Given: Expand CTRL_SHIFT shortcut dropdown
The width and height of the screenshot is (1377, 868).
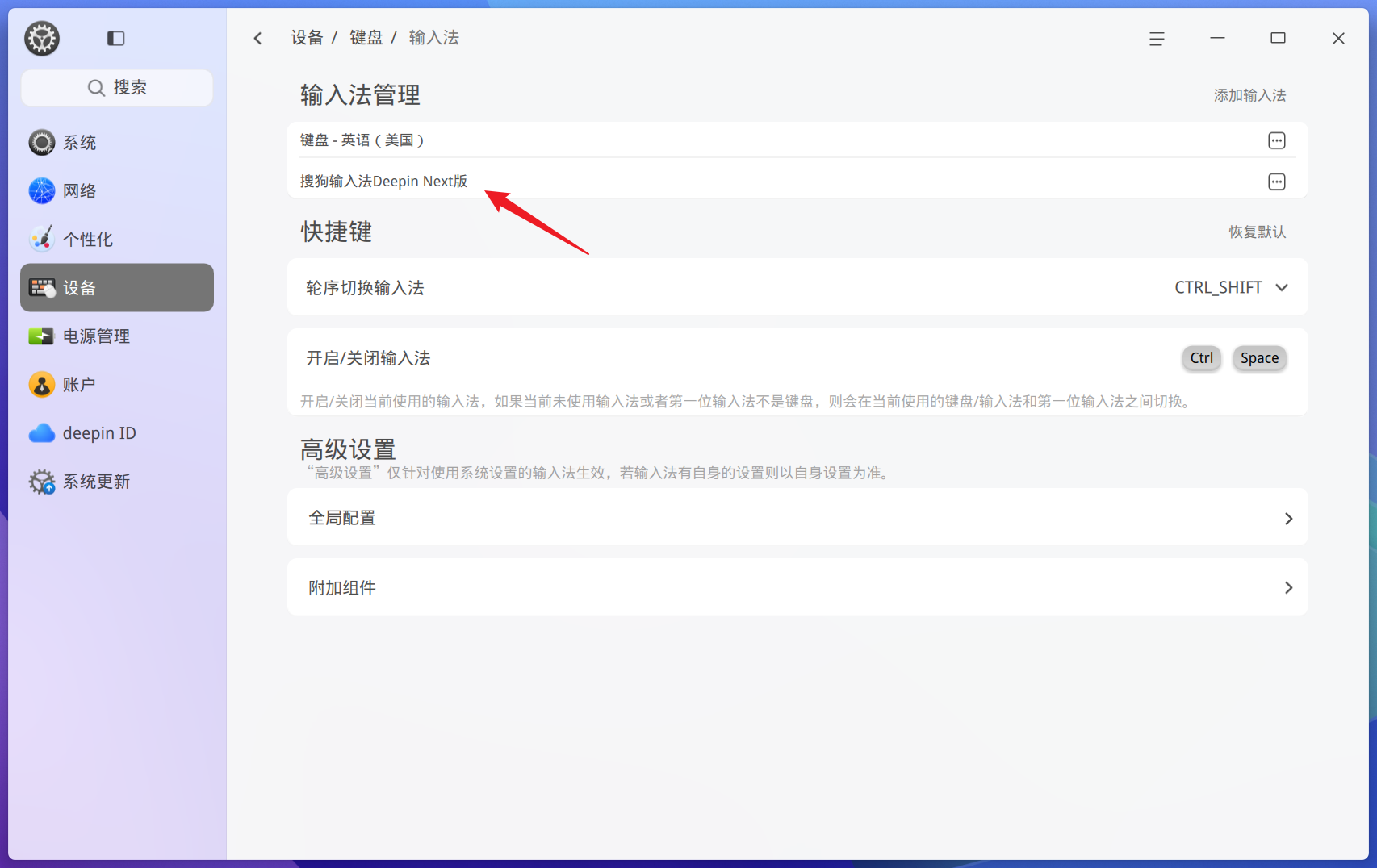Looking at the screenshot, I should pos(1231,287).
